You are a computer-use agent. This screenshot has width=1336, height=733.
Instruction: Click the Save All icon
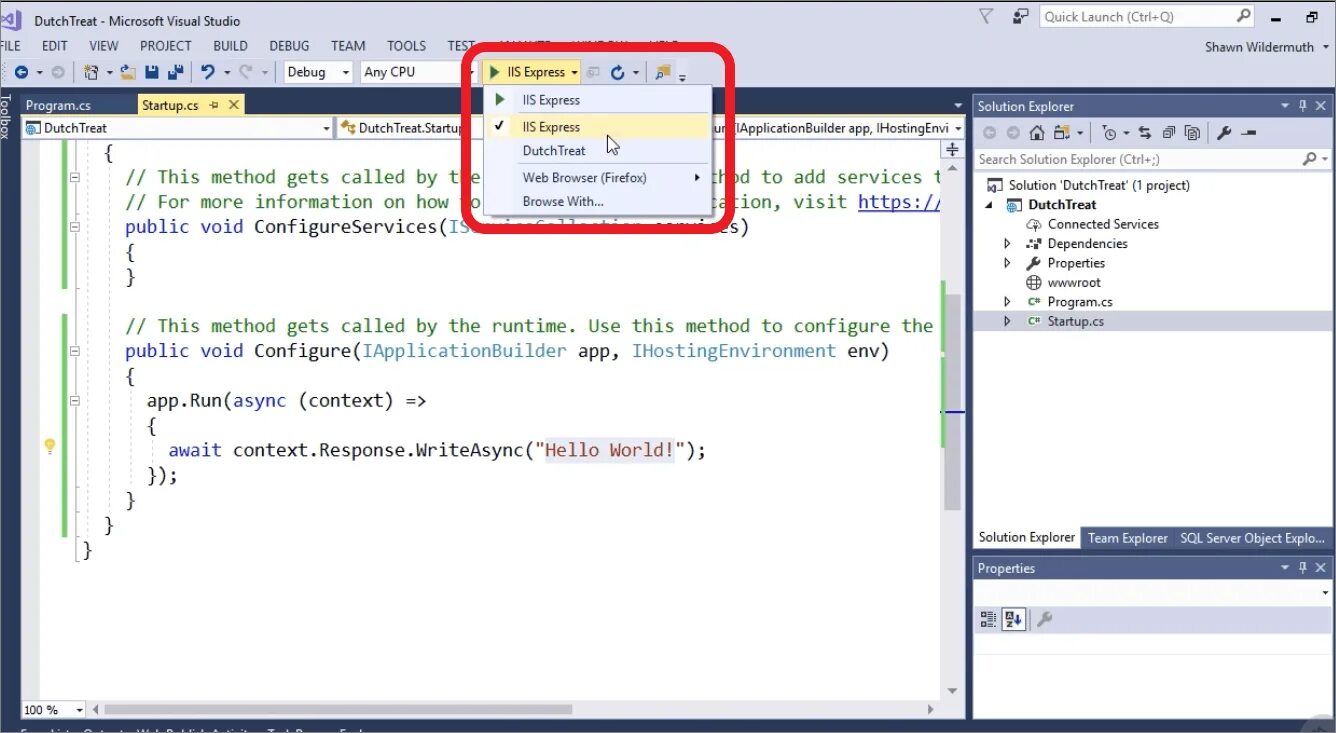click(176, 72)
